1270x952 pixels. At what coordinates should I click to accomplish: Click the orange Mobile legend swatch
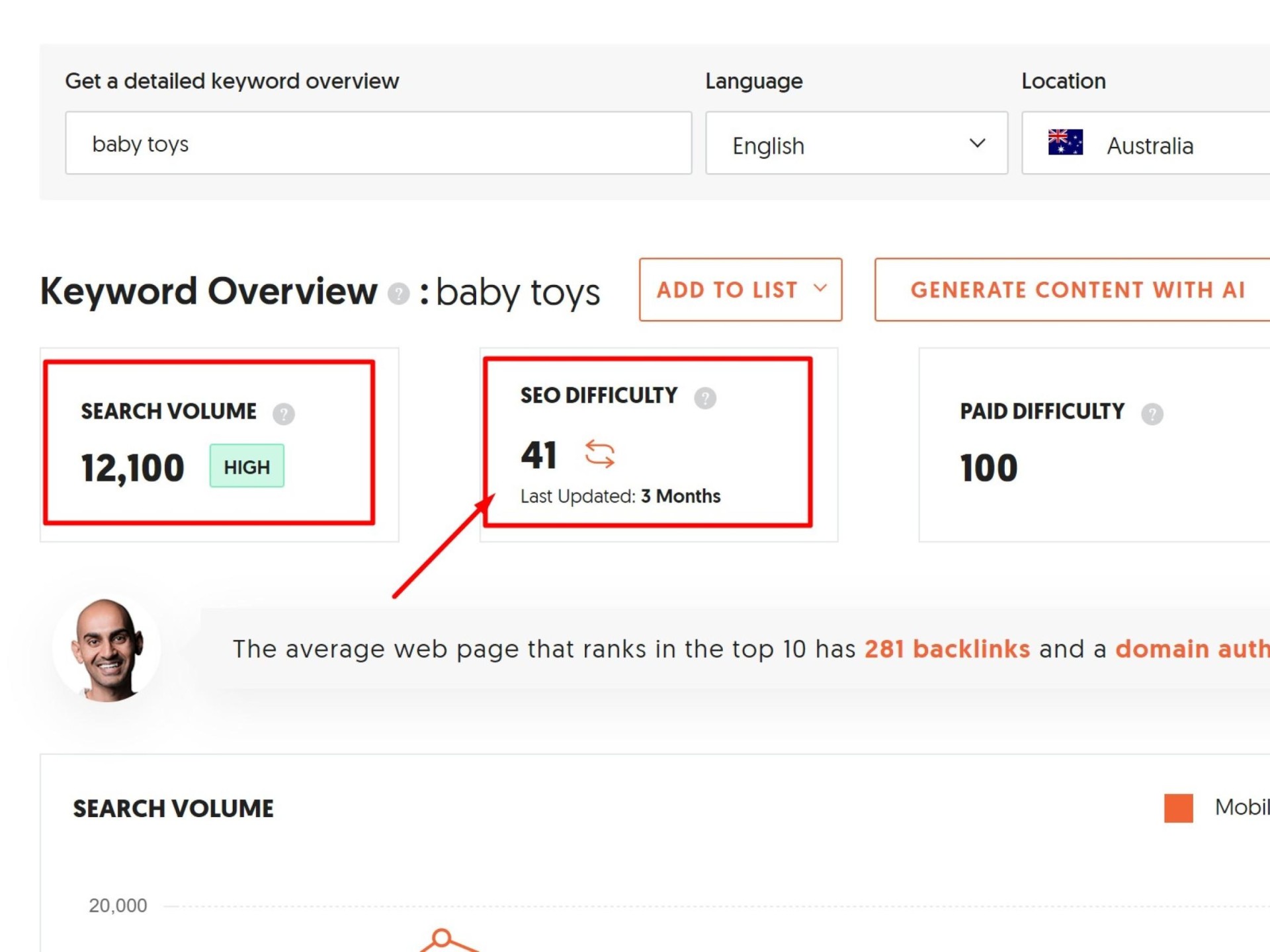click(x=1178, y=808)
